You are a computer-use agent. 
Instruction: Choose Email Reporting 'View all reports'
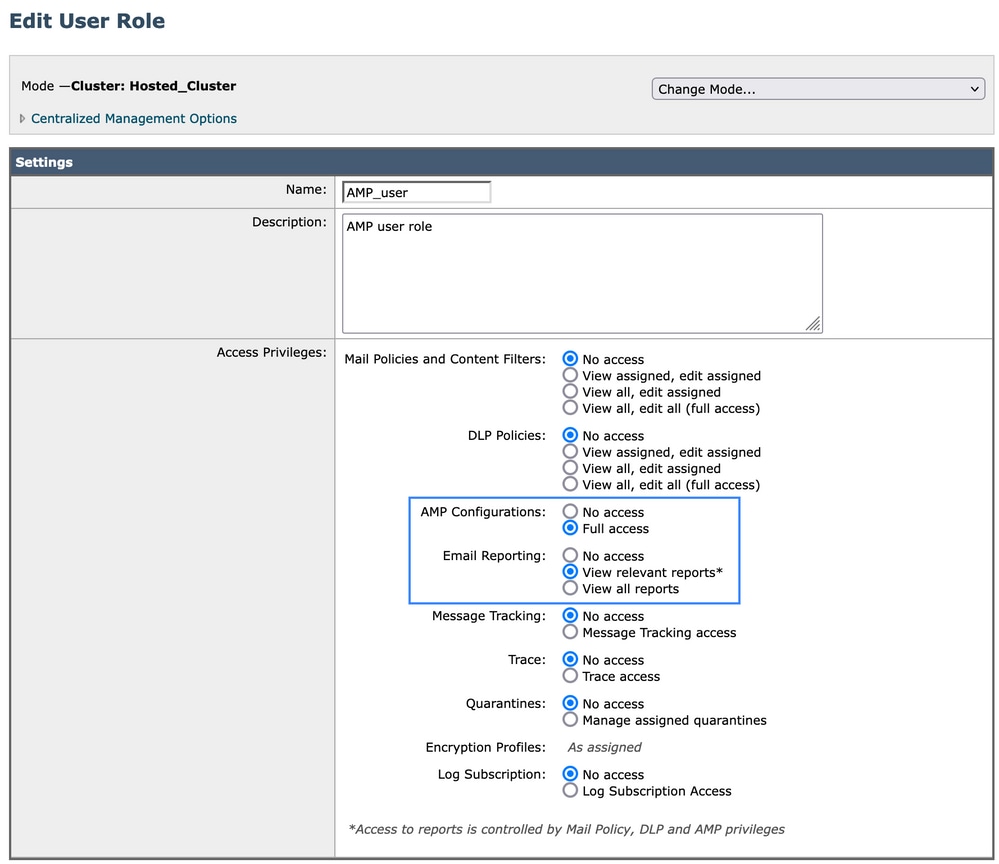[570, 588]
